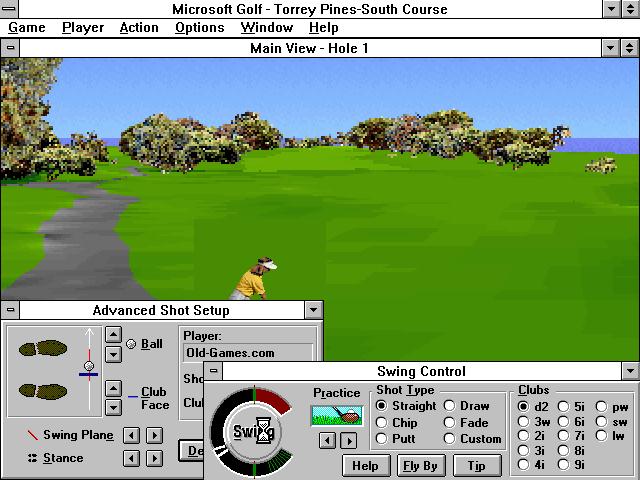
Task: Open Advanced Shot Setup control menu box
Action: click(10, 310)
